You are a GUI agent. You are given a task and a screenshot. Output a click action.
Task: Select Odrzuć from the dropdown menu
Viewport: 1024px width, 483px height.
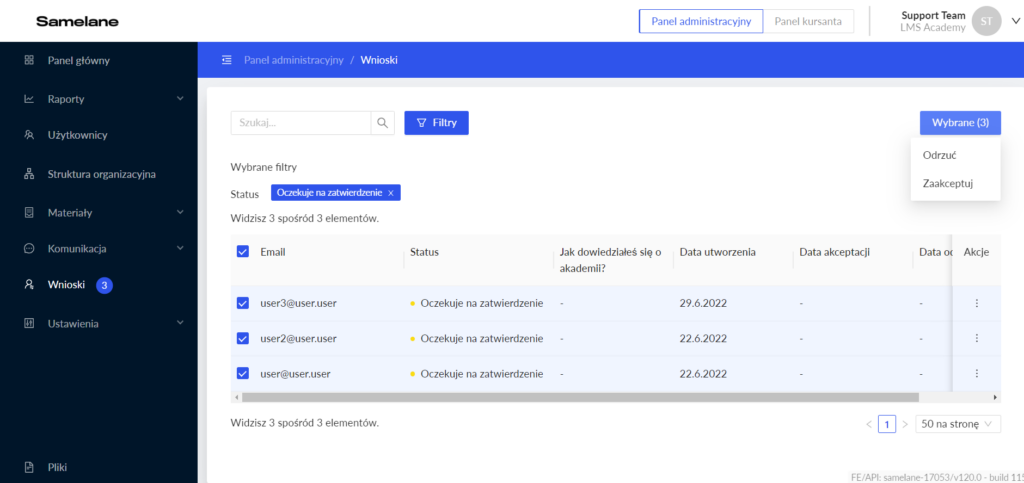pyautogui.click(x=940, y=155)
